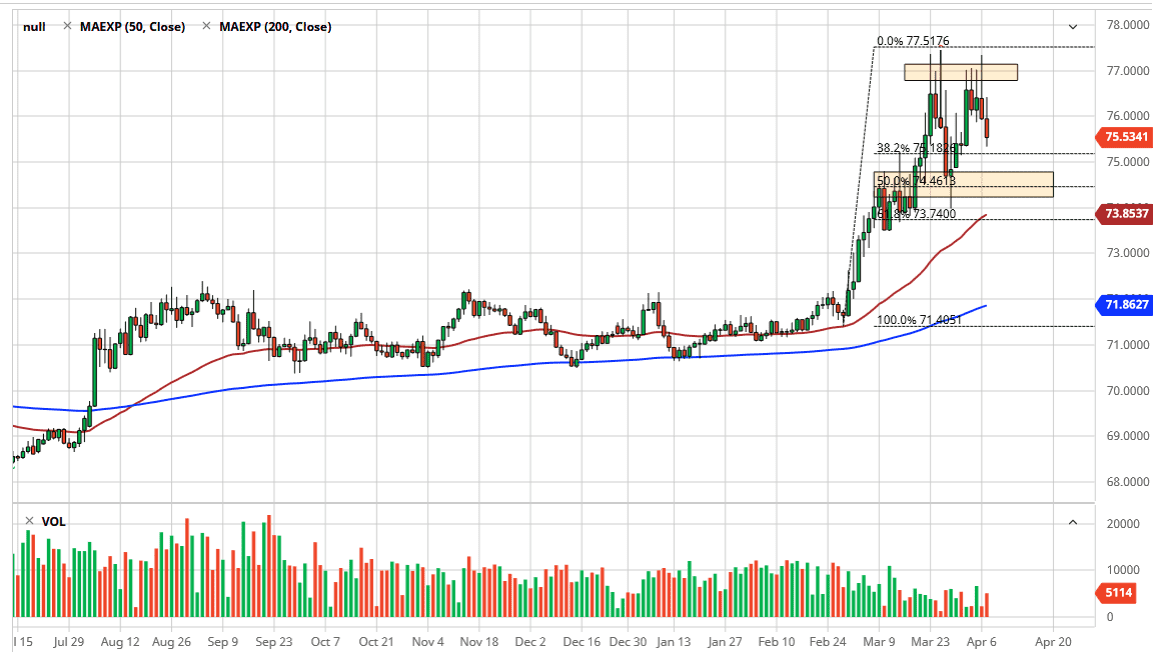
Task: Remove the MAEXP (200, Close) indicator
Action: tap(207, 27)
